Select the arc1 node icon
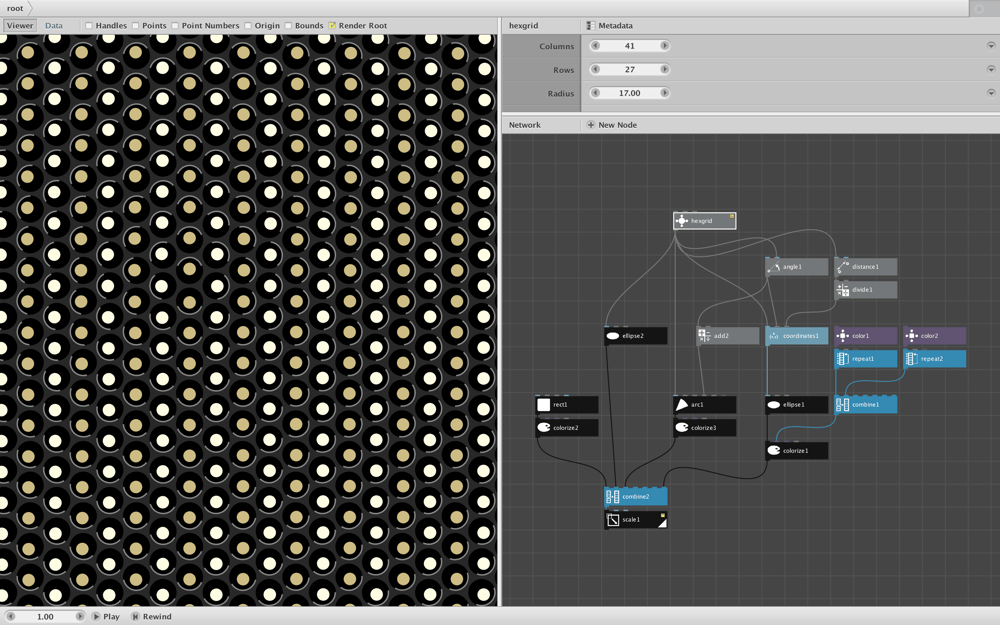This screenshot has width=1000, height=625. point(682,405)
